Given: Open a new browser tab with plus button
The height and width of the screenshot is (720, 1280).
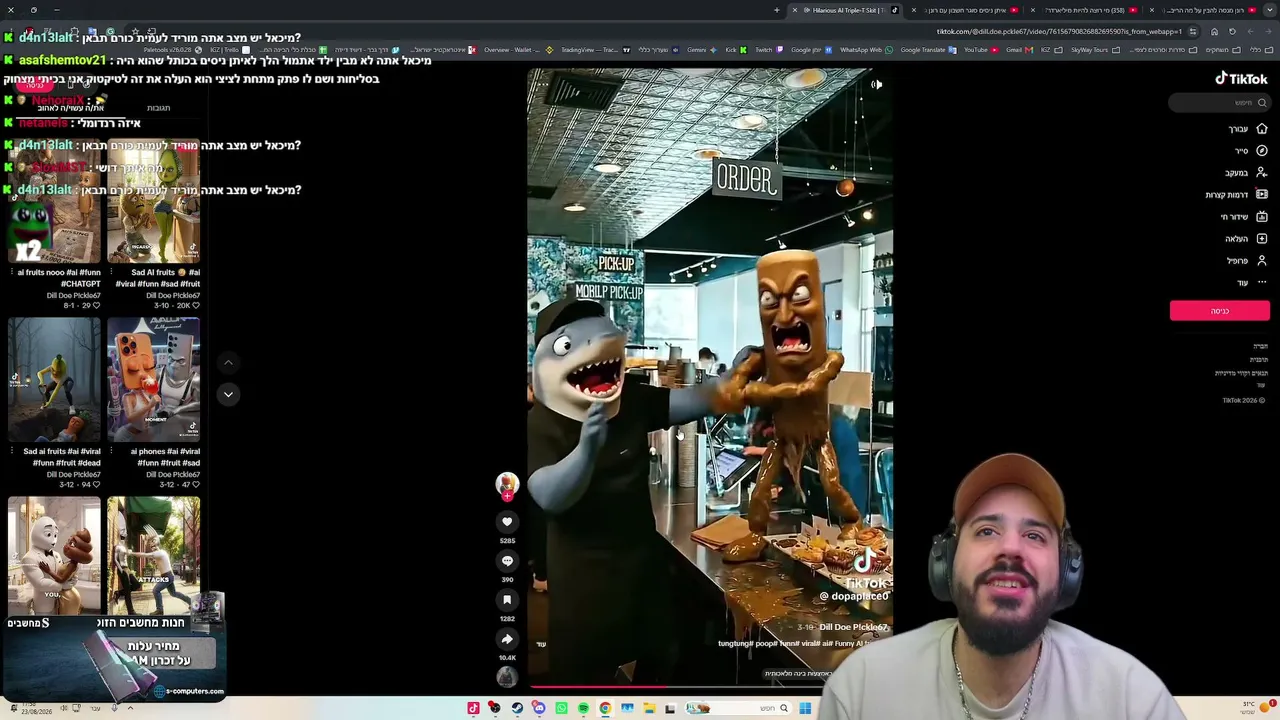Looking at the screenshot, I should coord(776,10).
